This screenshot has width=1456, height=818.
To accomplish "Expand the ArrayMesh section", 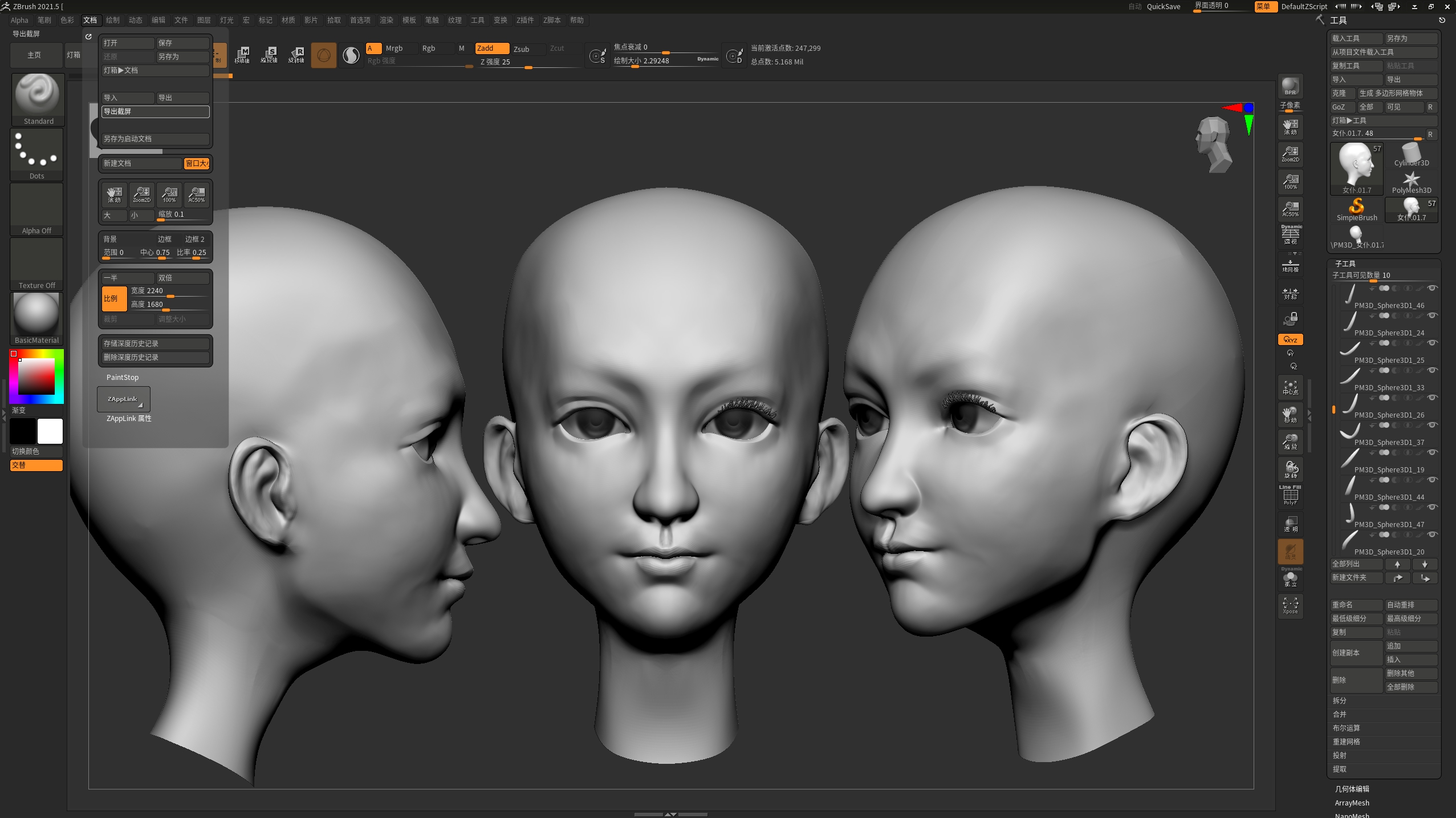I will click(1352, 803).
